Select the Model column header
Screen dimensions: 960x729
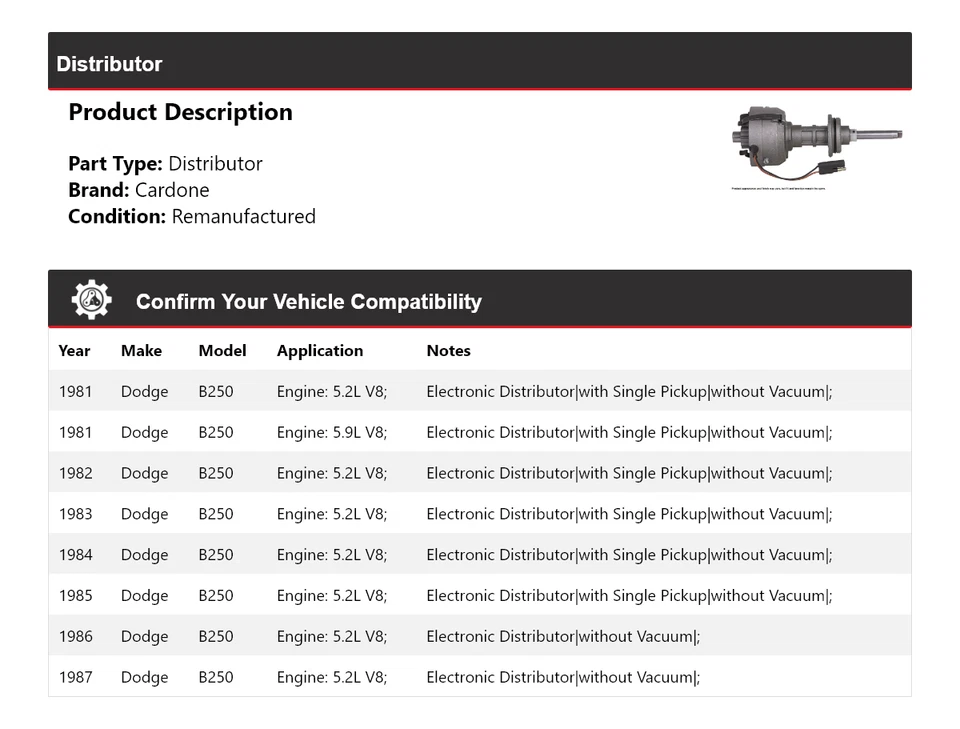tap(222, 351)
